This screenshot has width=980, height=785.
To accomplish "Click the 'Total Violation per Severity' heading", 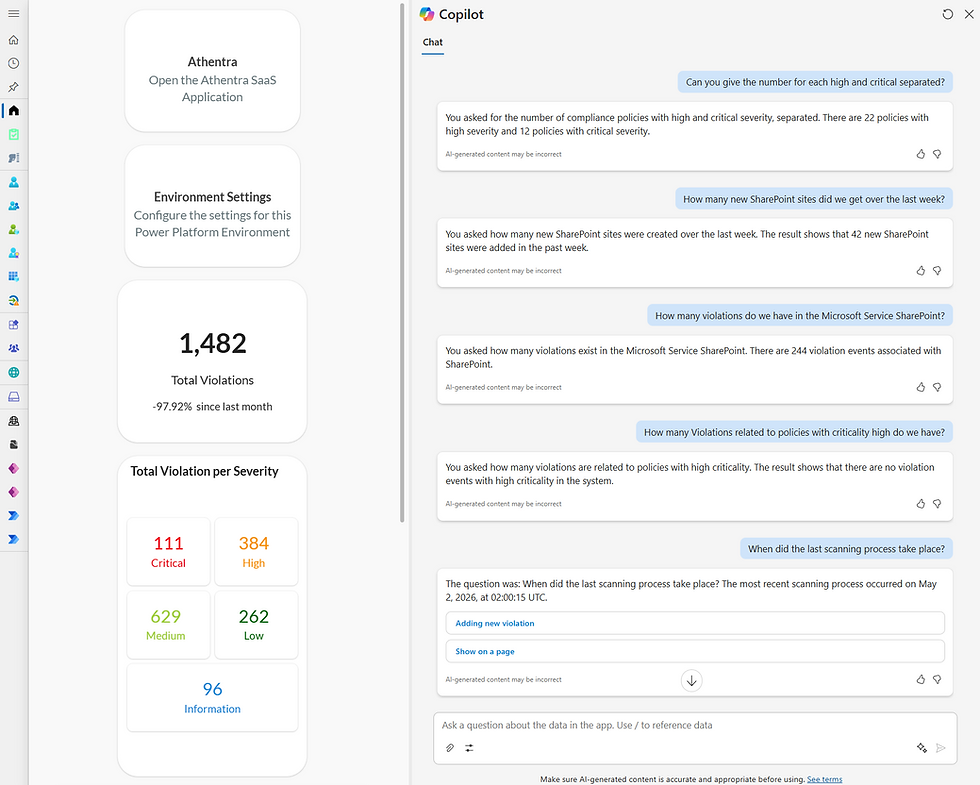I will tap(204, 471).
